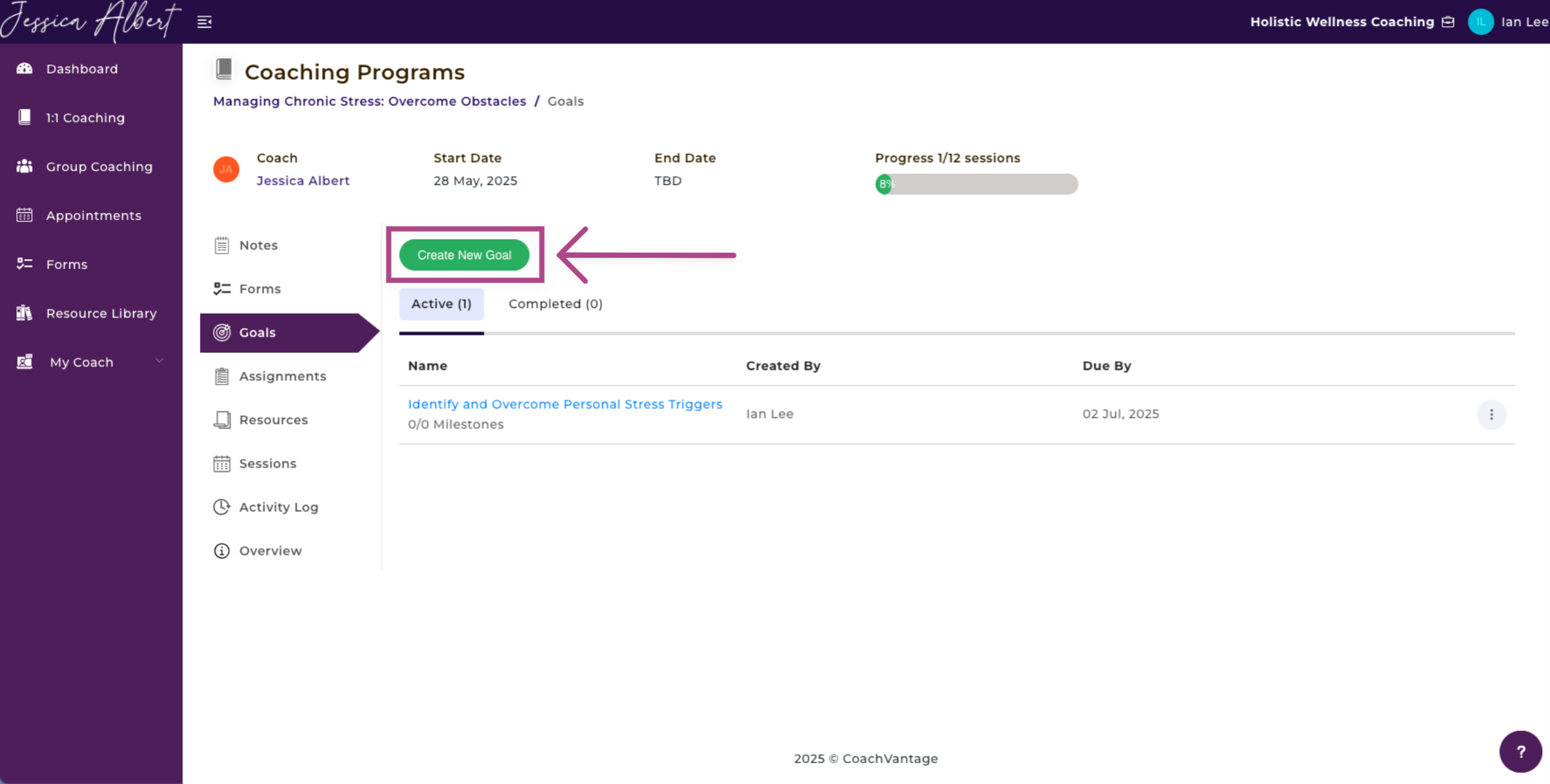Click the Holistic Wellness Coaching title

click(x=1342, y=22)
